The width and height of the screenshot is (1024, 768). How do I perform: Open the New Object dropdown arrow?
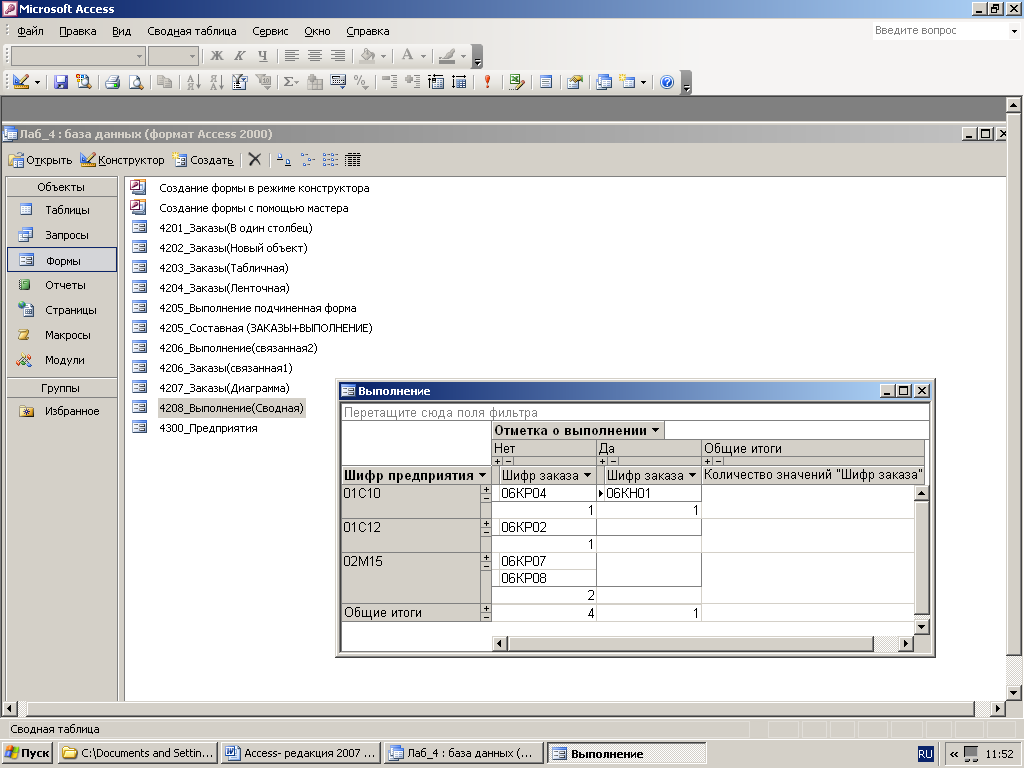coord(643,82)
